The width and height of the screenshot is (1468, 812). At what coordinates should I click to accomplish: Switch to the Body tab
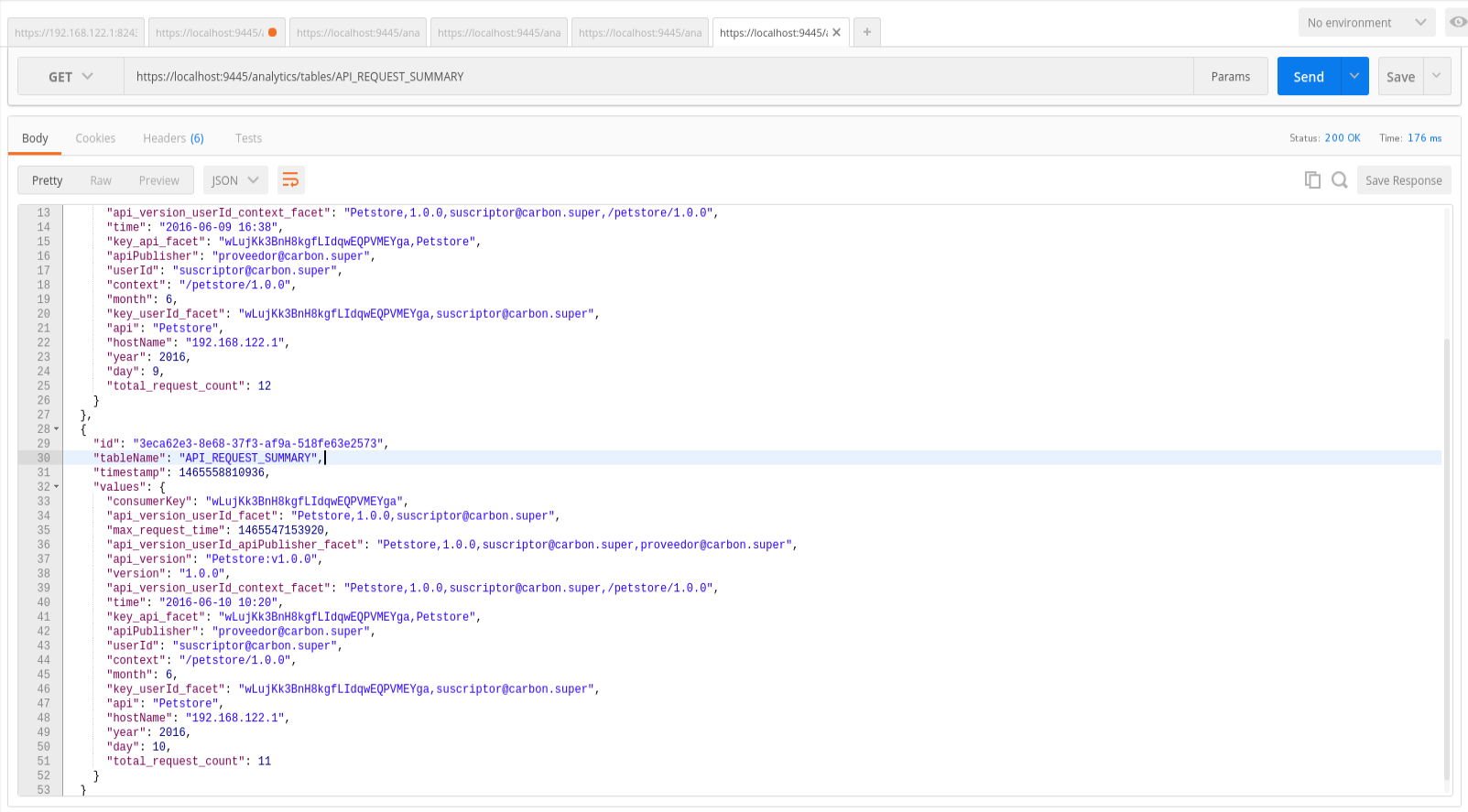coord(35,138)
